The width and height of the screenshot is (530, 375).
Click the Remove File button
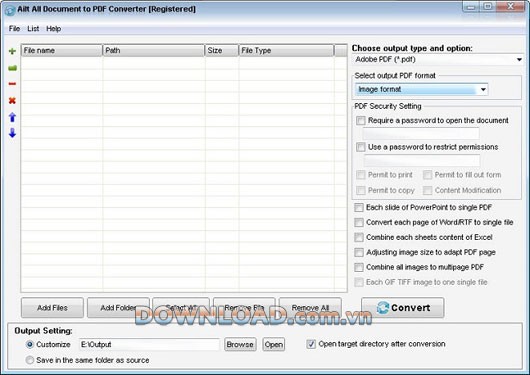[x=244, y=308]
